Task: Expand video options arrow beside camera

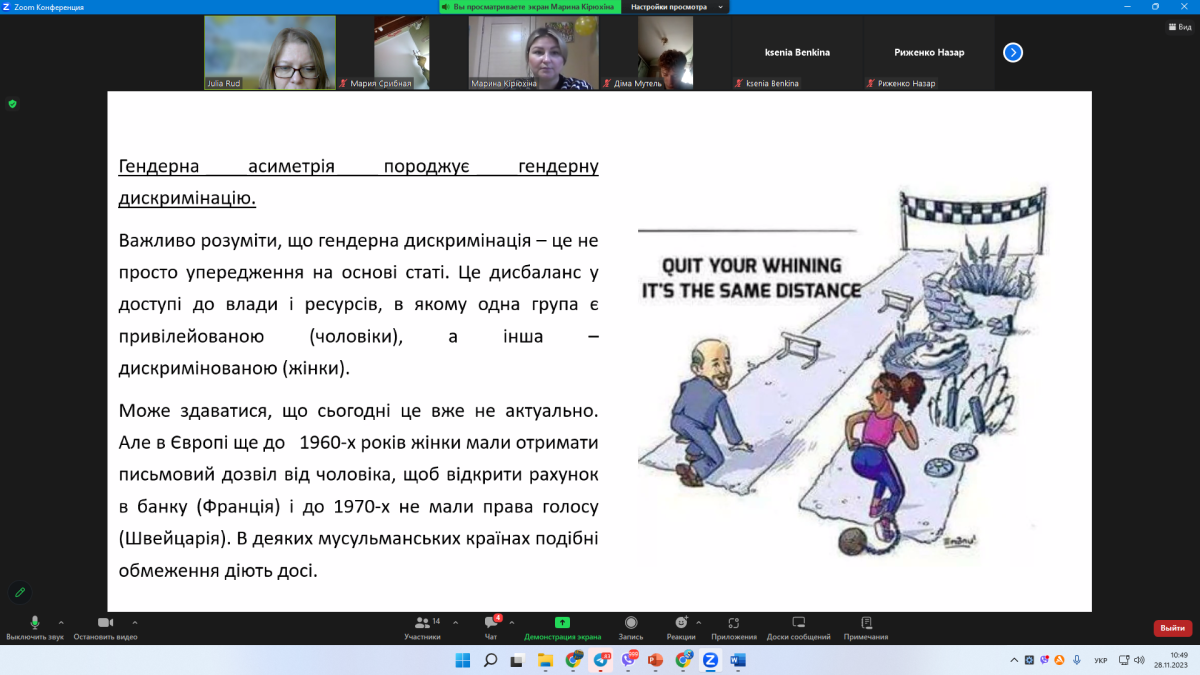Action: pyautogui.click(x=133, y=622)
